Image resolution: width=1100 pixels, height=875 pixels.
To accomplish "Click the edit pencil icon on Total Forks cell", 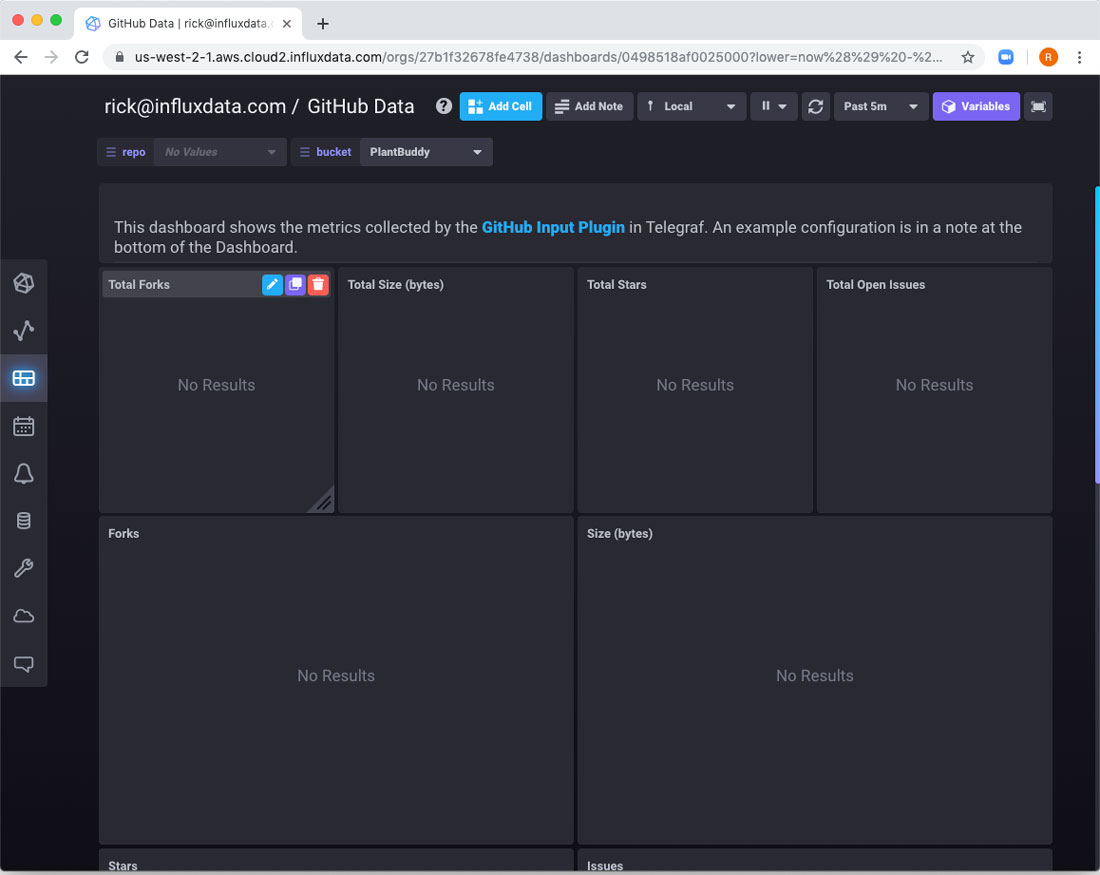I will (272, 285).
